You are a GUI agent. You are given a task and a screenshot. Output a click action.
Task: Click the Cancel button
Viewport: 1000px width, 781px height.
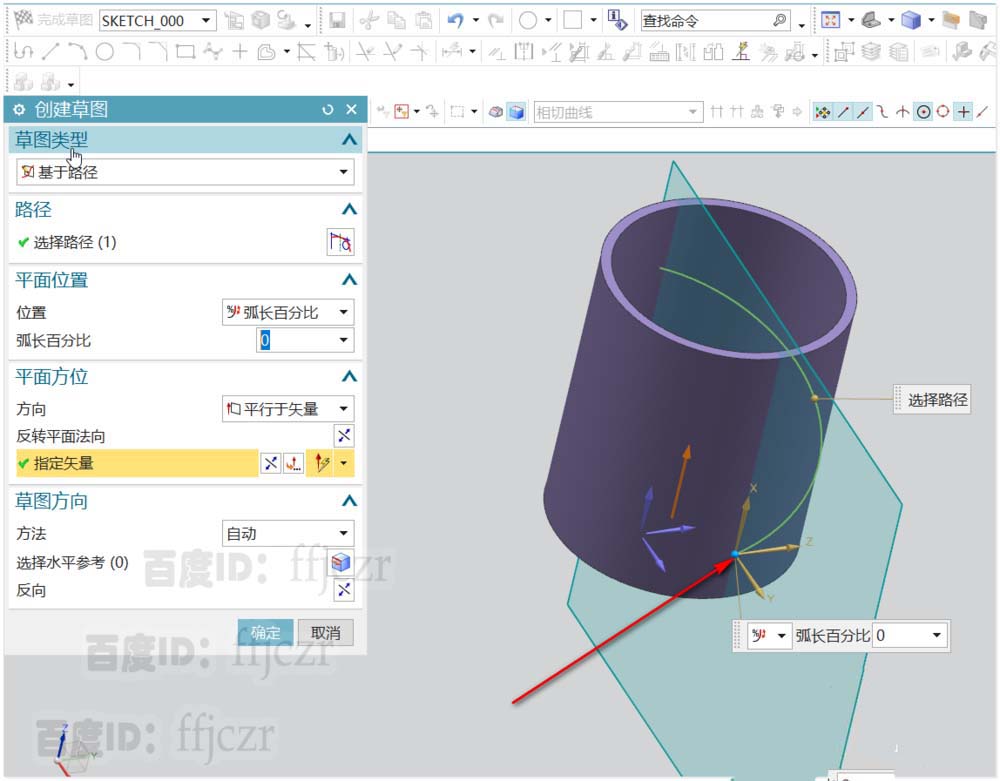(x=325, y=633)
